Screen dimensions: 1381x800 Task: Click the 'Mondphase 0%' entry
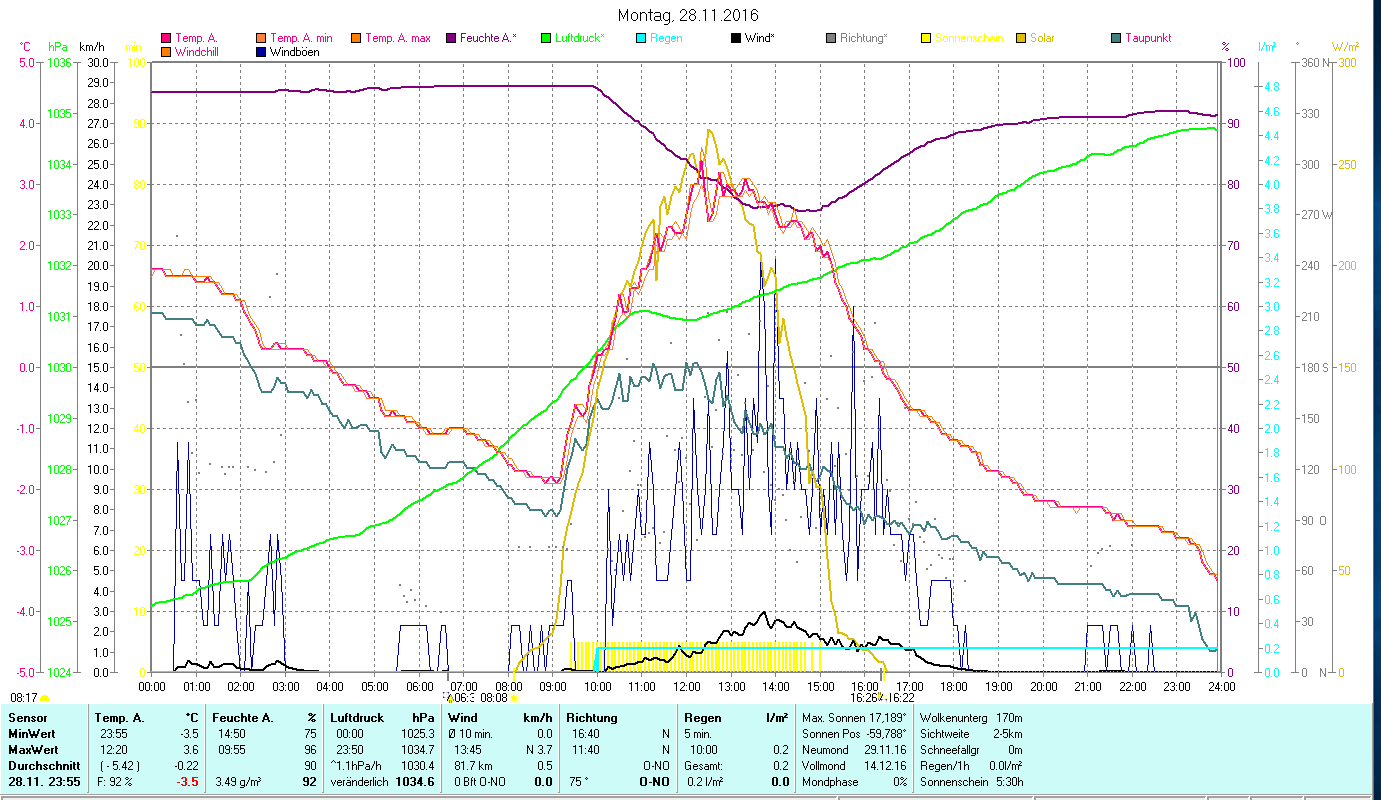(855, 782)
